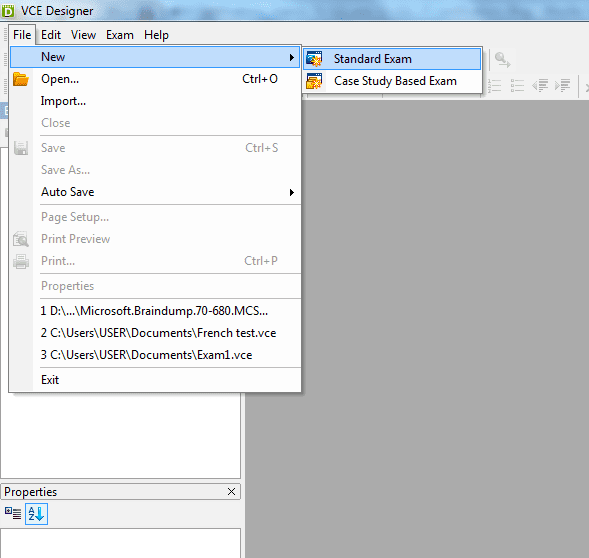The width and height of the screenshot is (589, 558).
Task: Click the Case Study Based Exam icon
Action: click(314, 81)
